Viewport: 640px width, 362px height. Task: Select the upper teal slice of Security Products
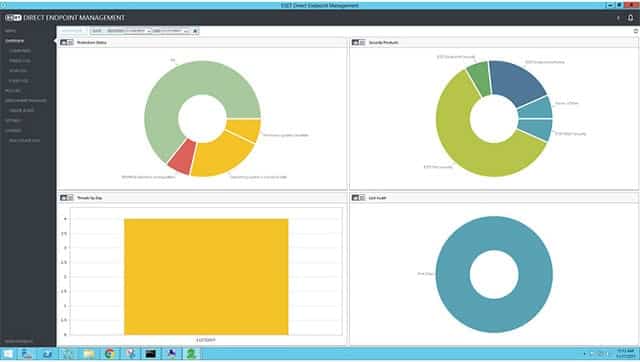coord(536,108)
